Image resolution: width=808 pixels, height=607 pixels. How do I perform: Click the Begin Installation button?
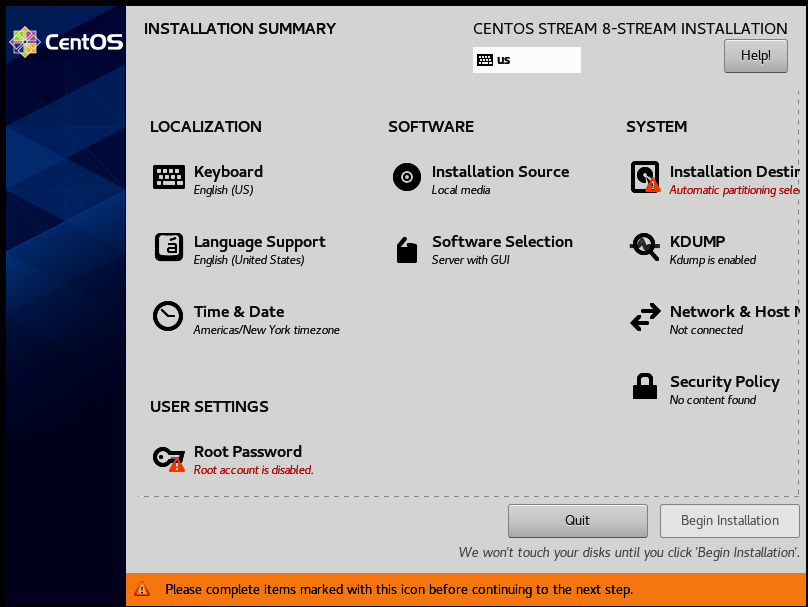click(730, 520)
